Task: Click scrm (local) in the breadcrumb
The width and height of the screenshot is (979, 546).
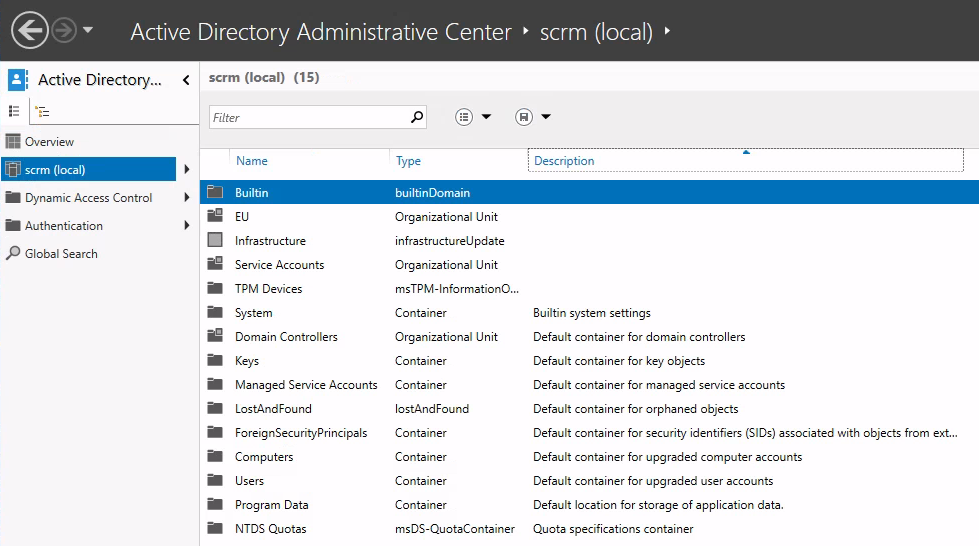Action: 596,32
